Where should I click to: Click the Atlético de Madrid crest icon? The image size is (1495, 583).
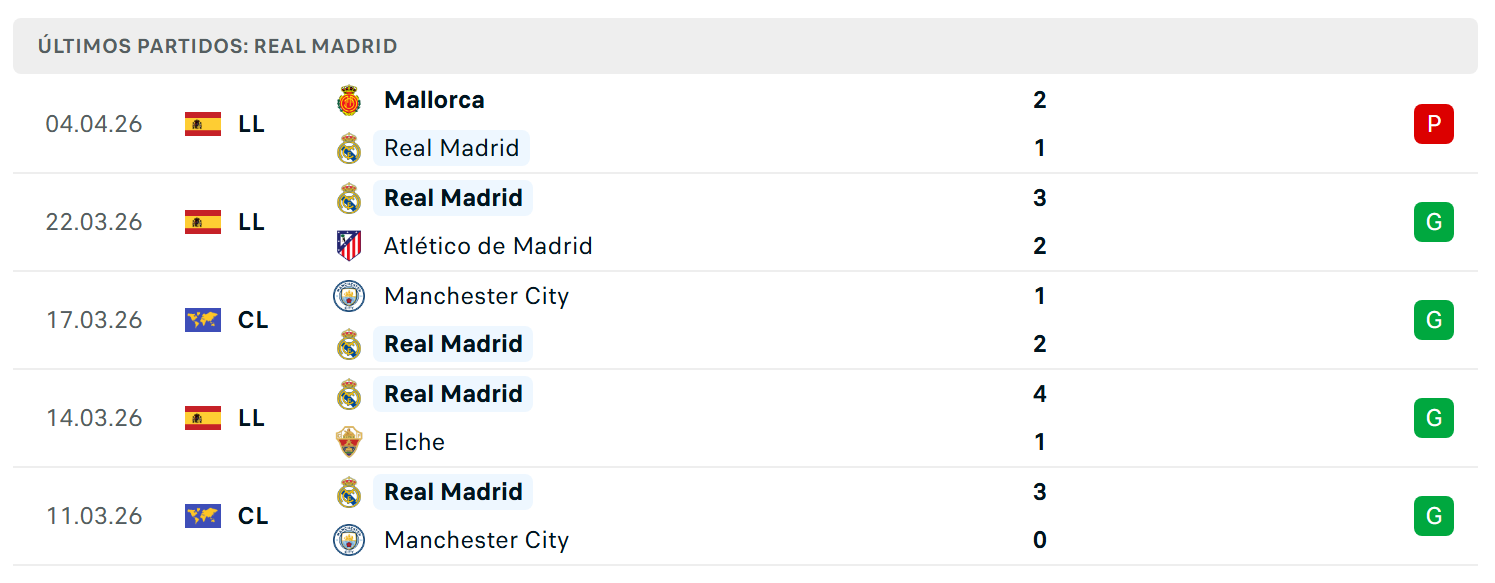pyautogui.click(x=348, y=246)
